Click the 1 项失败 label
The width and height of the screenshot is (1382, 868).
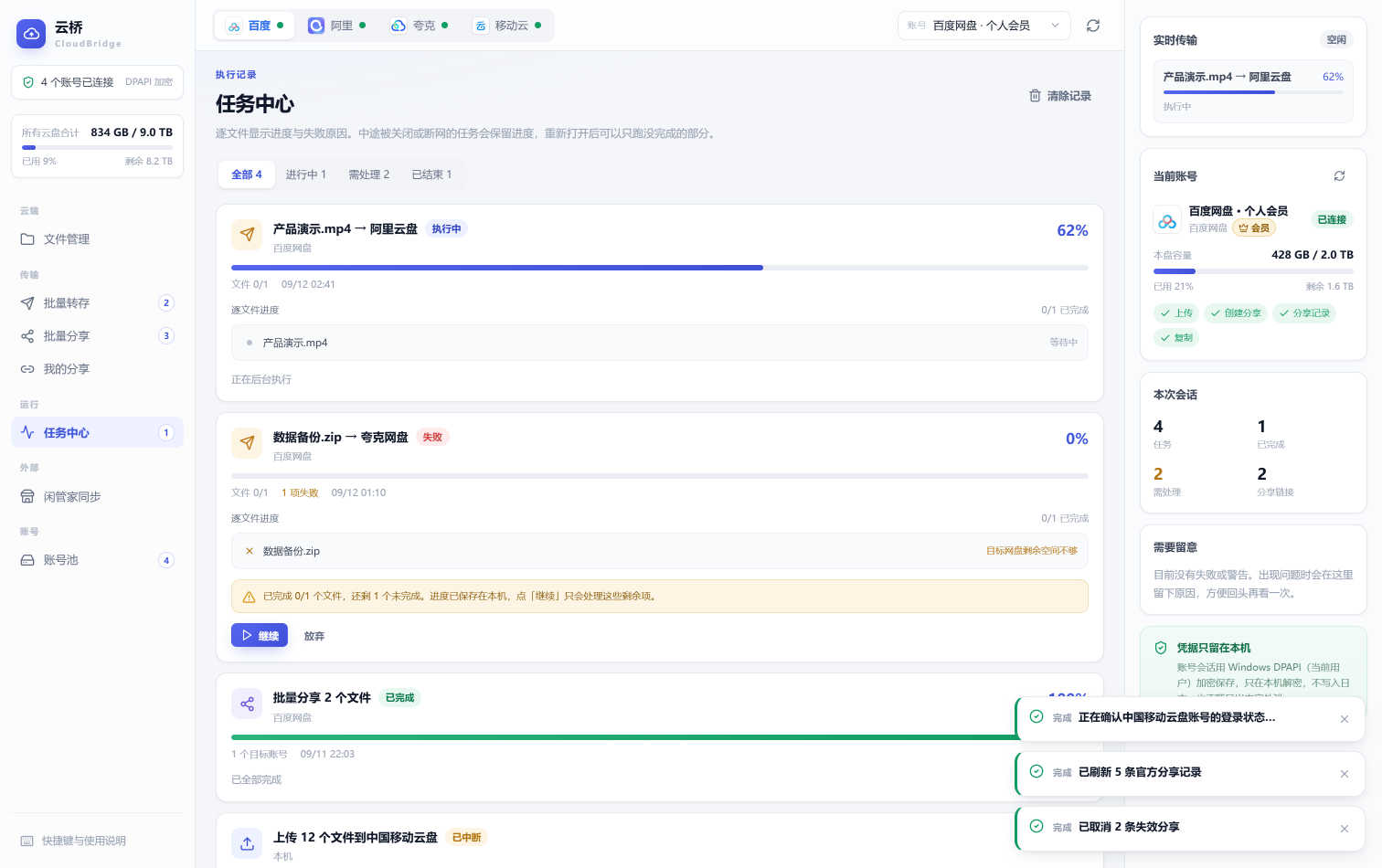[x=300, y=493]
